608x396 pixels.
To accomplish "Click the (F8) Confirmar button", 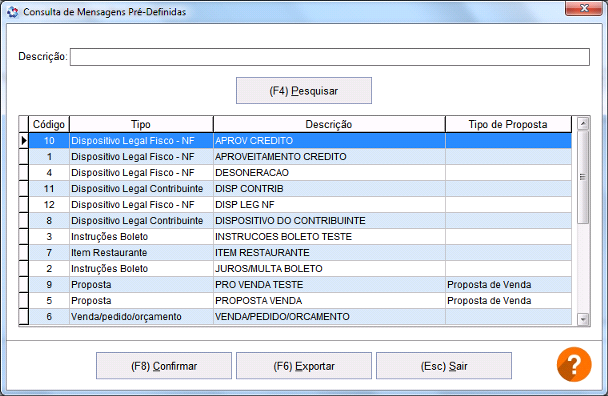I will (x=164, y=366).
